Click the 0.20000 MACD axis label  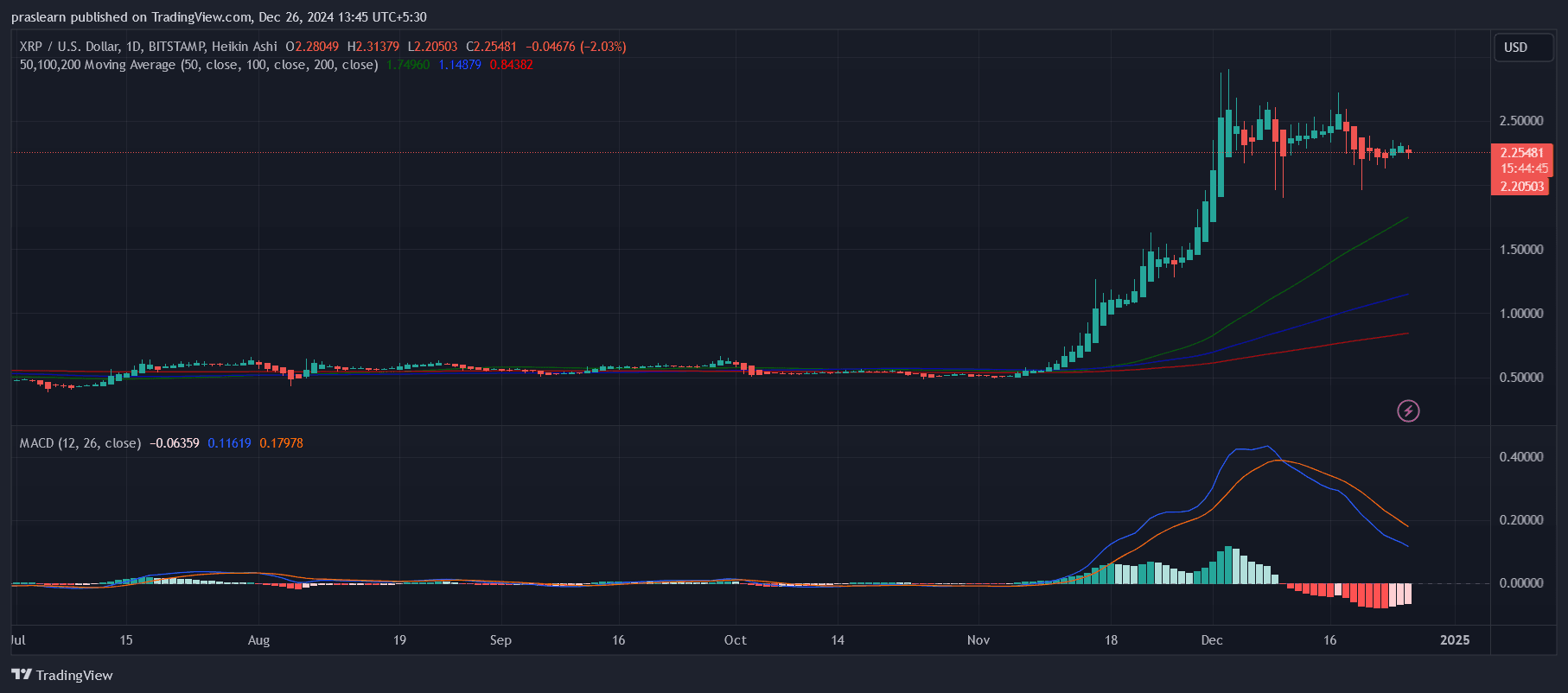(1521, 520)
